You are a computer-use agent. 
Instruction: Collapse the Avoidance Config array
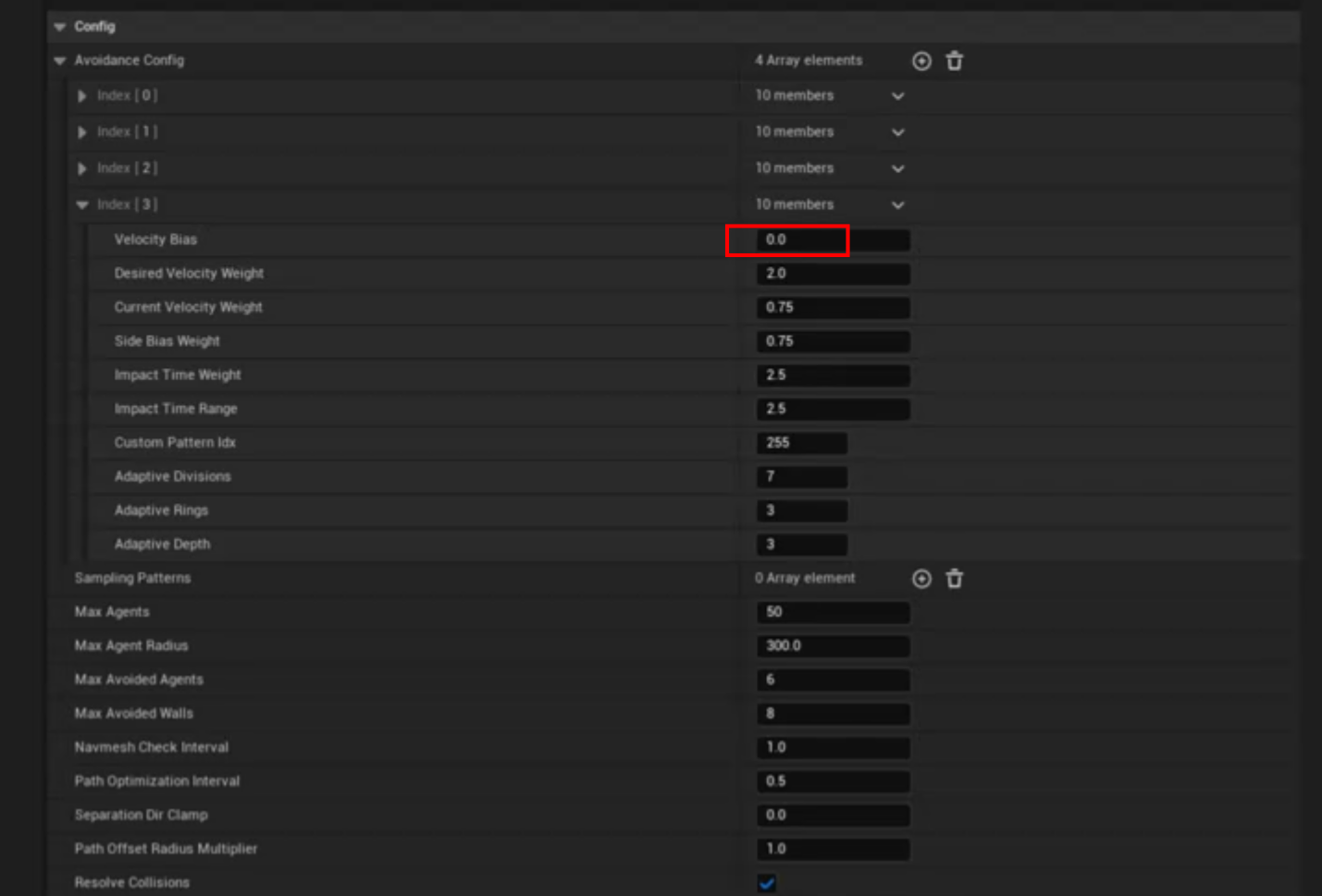pyautogui.click(x=60, y=61)
